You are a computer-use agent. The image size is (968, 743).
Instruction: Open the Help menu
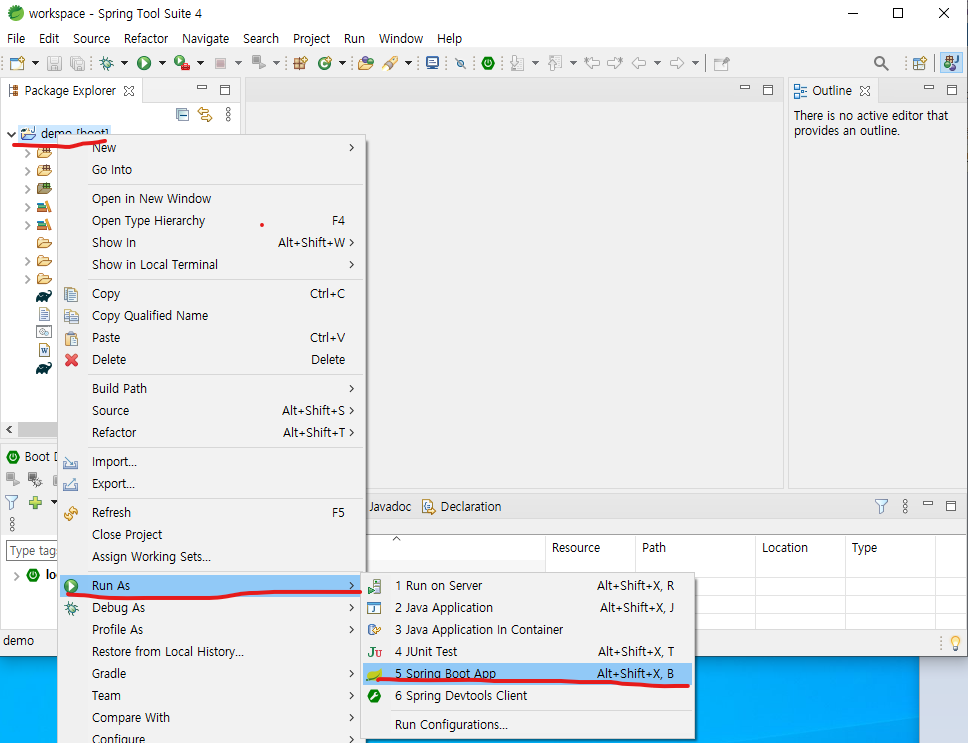[449, 38]
